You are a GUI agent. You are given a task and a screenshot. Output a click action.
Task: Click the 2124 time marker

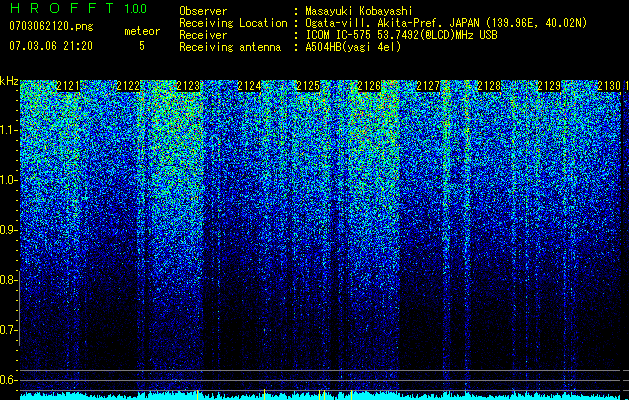tap(249, 86)
